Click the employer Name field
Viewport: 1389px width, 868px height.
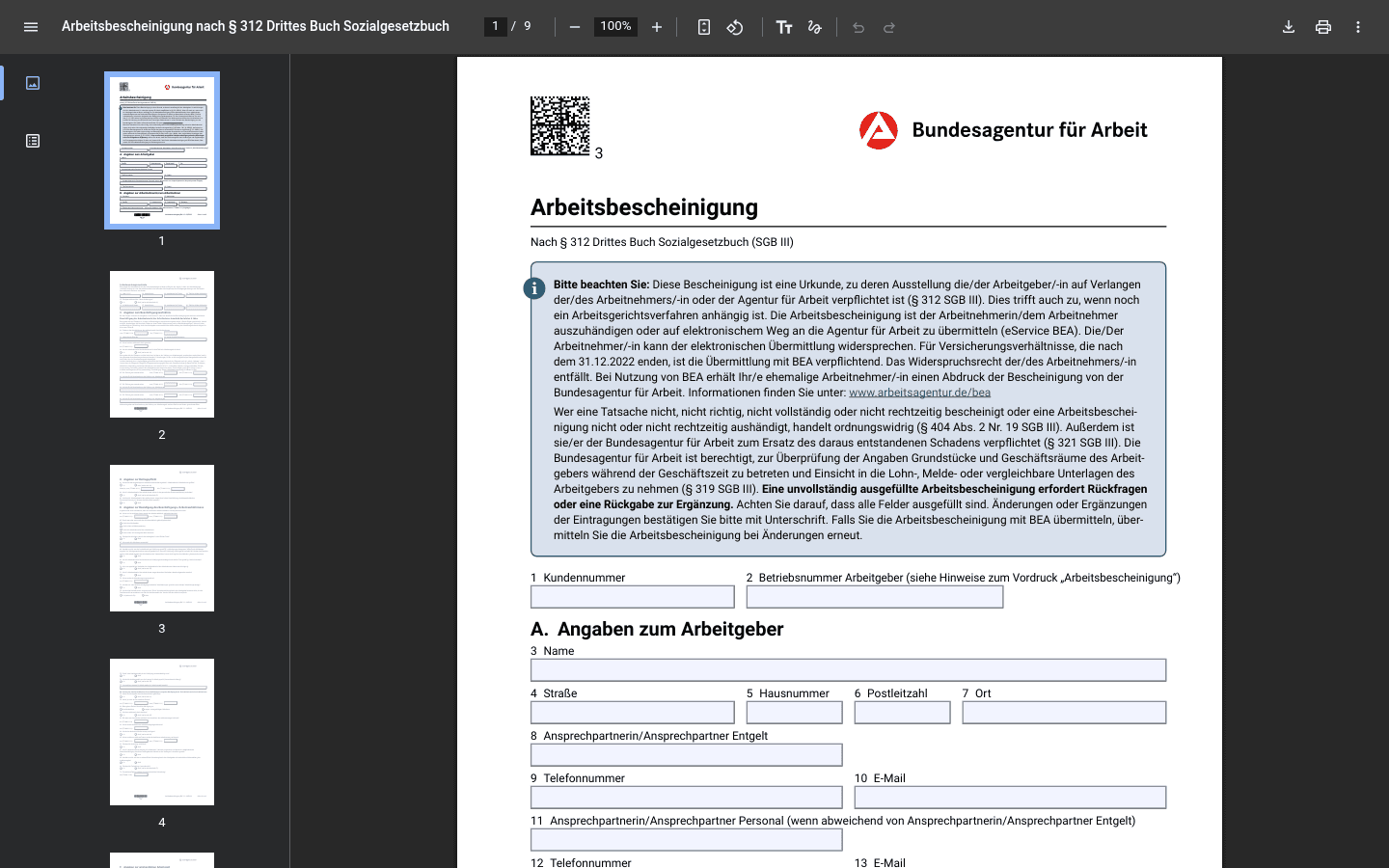pos(849,670)
